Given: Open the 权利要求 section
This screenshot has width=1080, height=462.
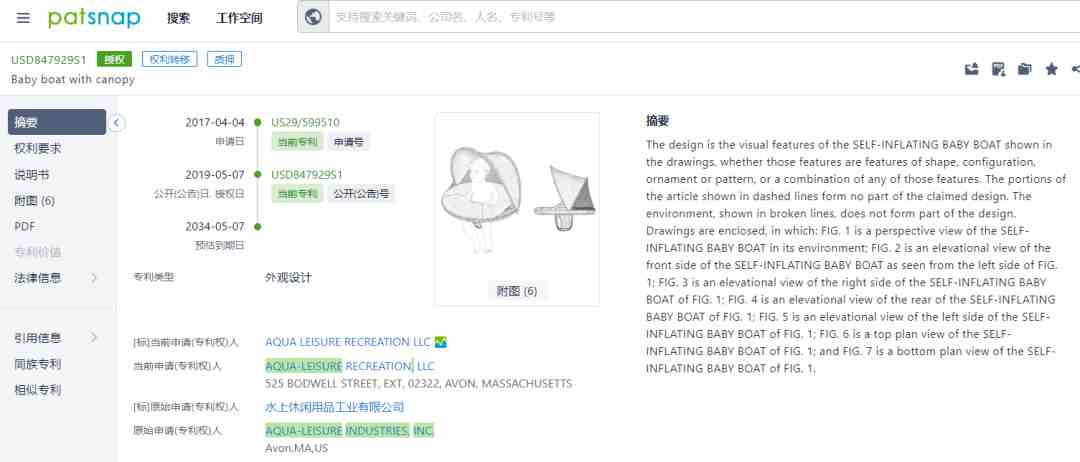Looking at the screenshot, I should 38,148.
